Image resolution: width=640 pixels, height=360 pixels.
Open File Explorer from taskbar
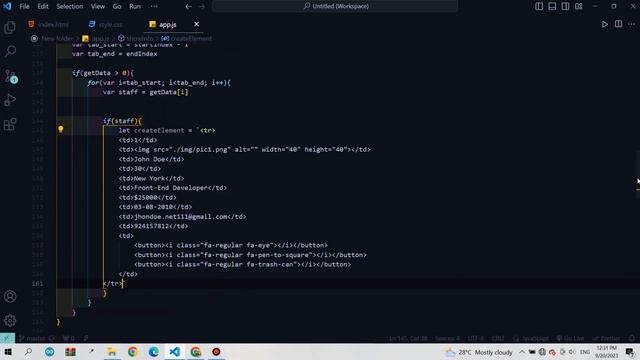click(x=111, y=352)
